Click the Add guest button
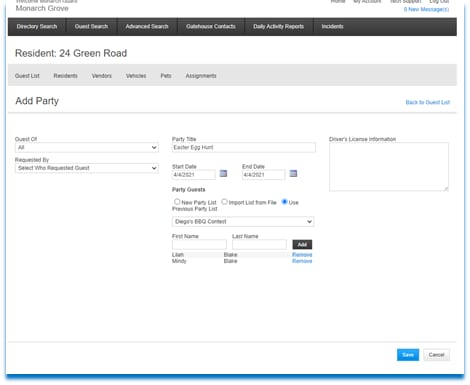The width and height of the screenshot is (470, 385). click(x=302, y=245)
